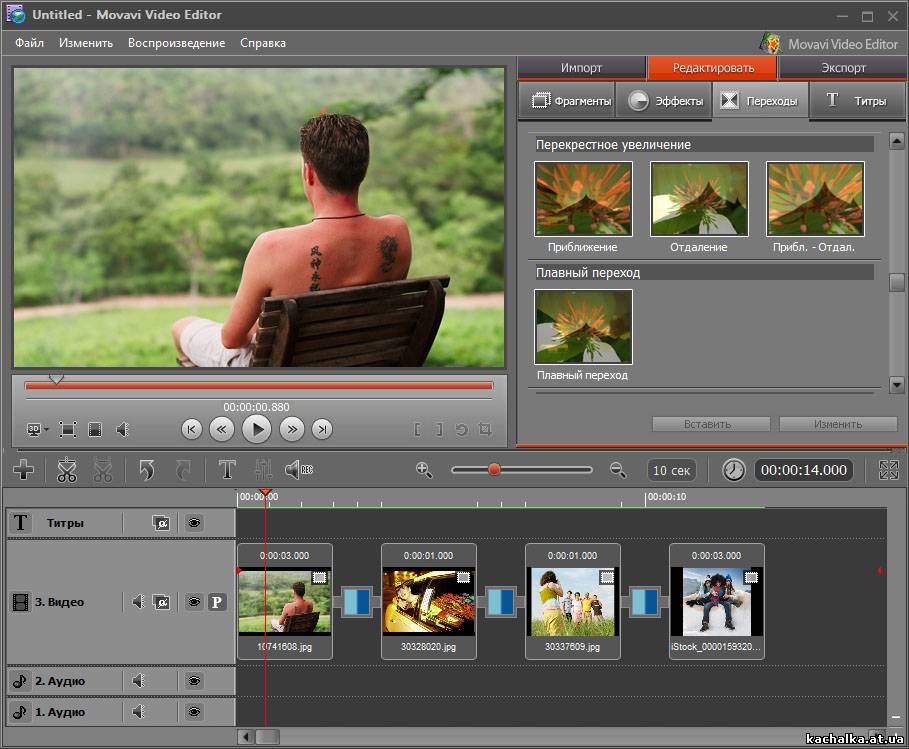Screen dimensions: 909x749
Task: Click the zoom in magnifier icon
Action: (x=424, y=469)
